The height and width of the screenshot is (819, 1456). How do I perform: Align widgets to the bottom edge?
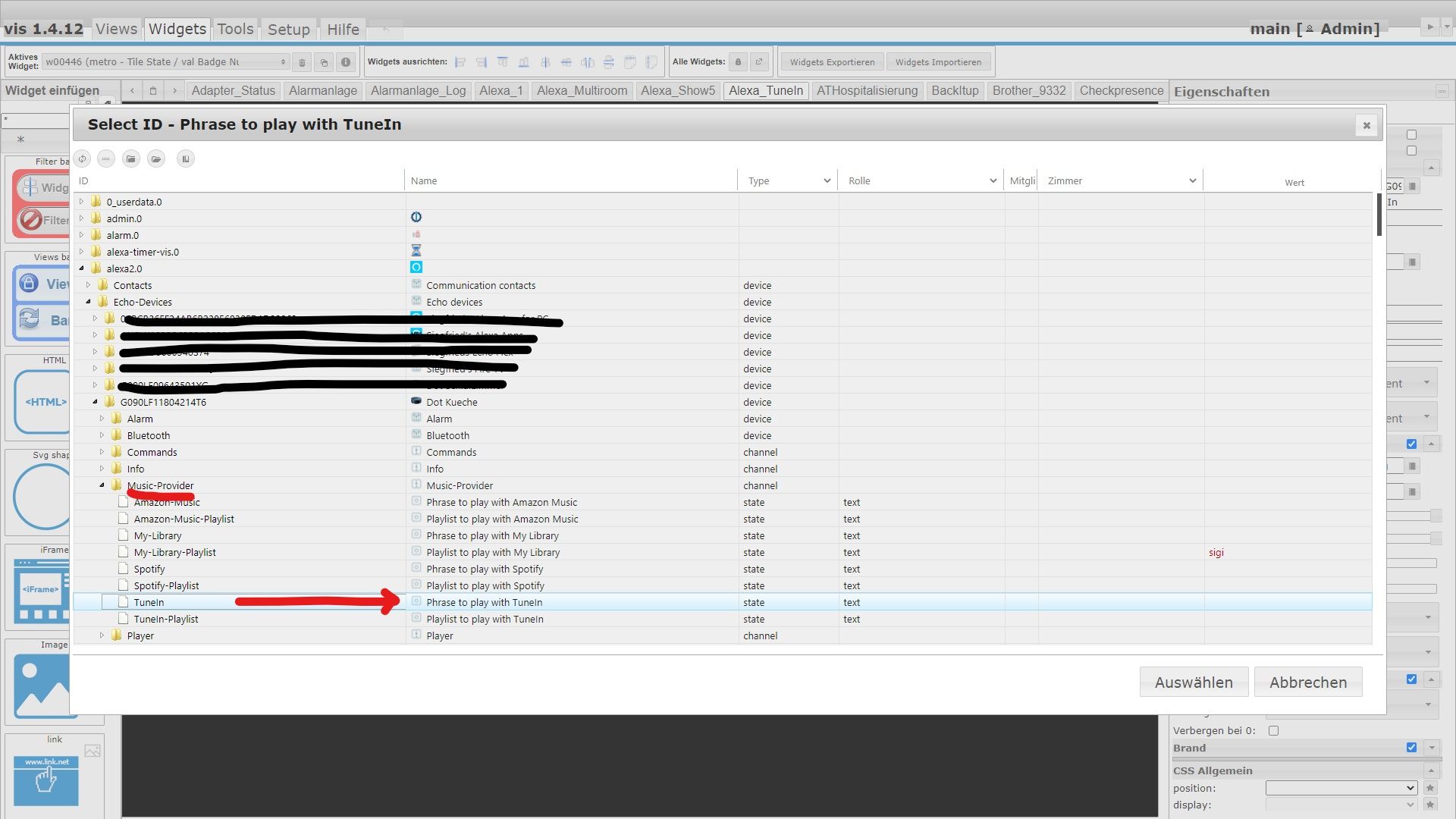[x=524, y=62]
